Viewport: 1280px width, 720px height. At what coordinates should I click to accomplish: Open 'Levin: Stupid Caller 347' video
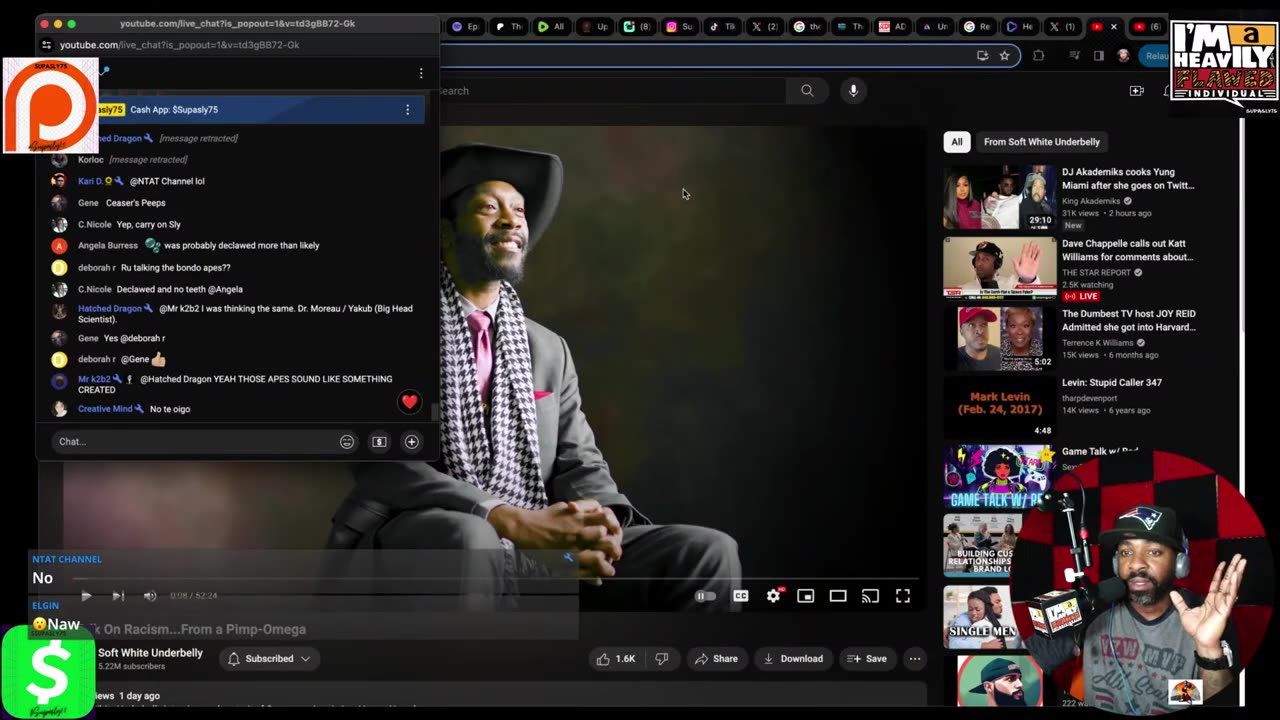(x=1112, y=382)
